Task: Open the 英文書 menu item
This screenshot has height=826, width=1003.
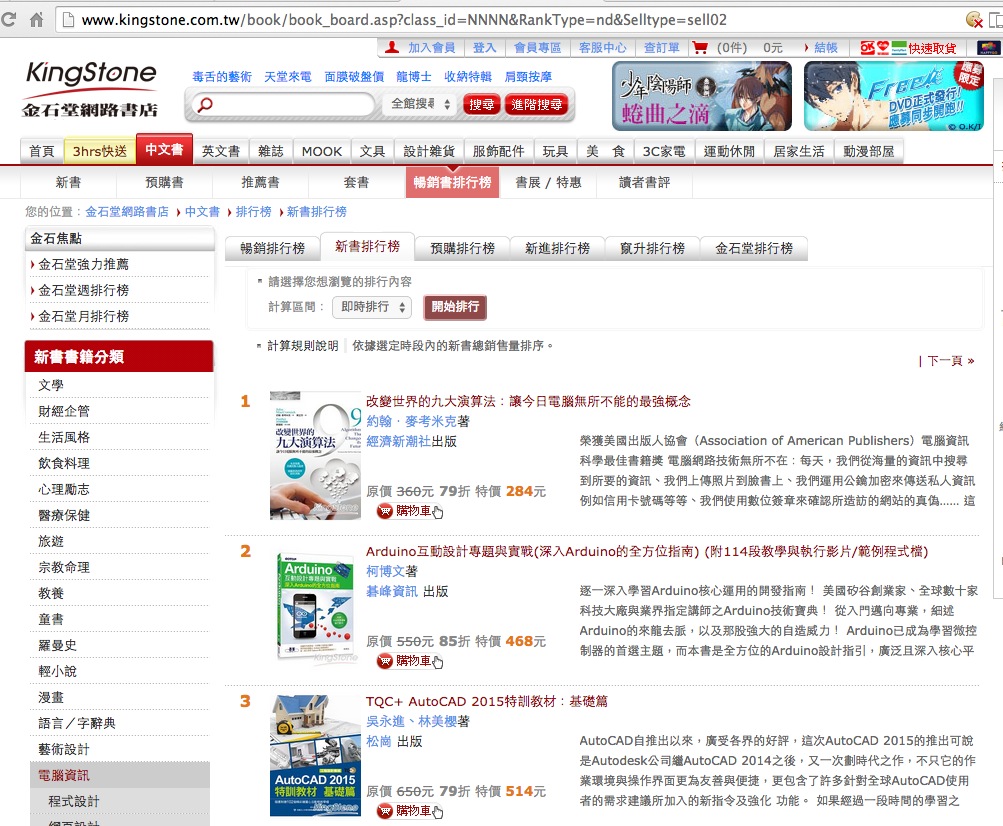Action: pos(221,152)
